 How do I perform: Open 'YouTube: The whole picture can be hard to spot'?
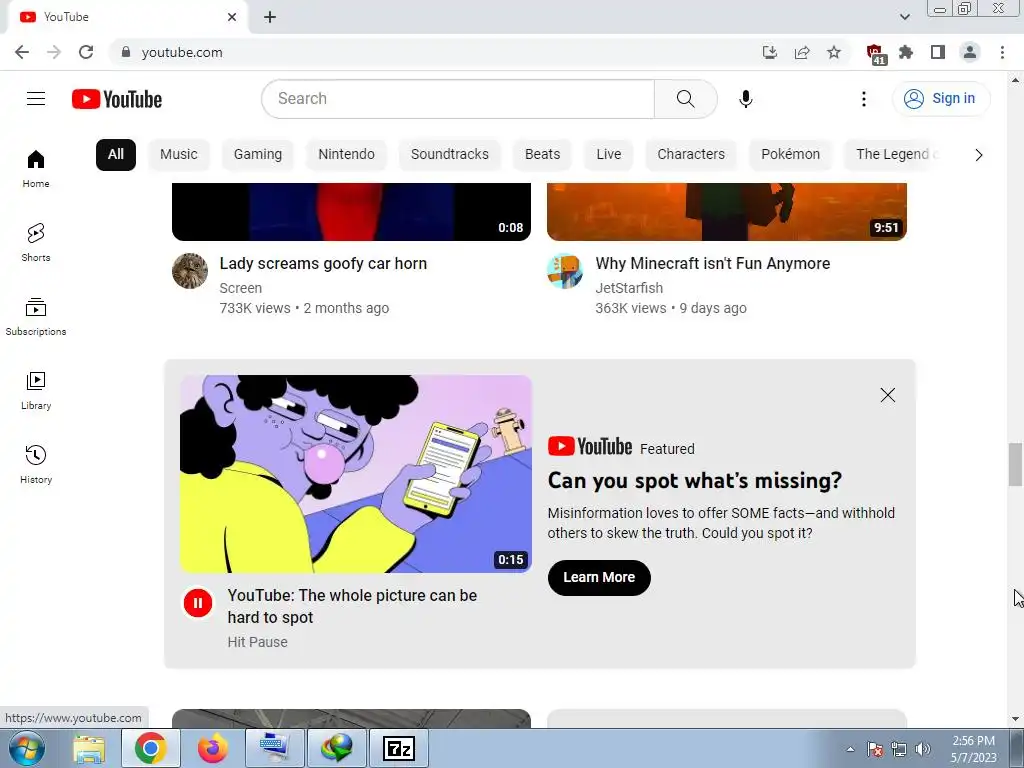pos(352,606)
